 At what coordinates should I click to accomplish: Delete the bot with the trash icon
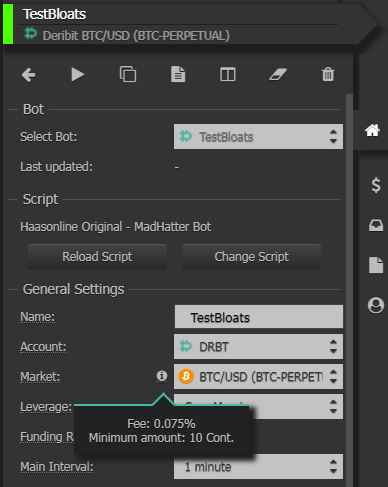coord(328,74)
